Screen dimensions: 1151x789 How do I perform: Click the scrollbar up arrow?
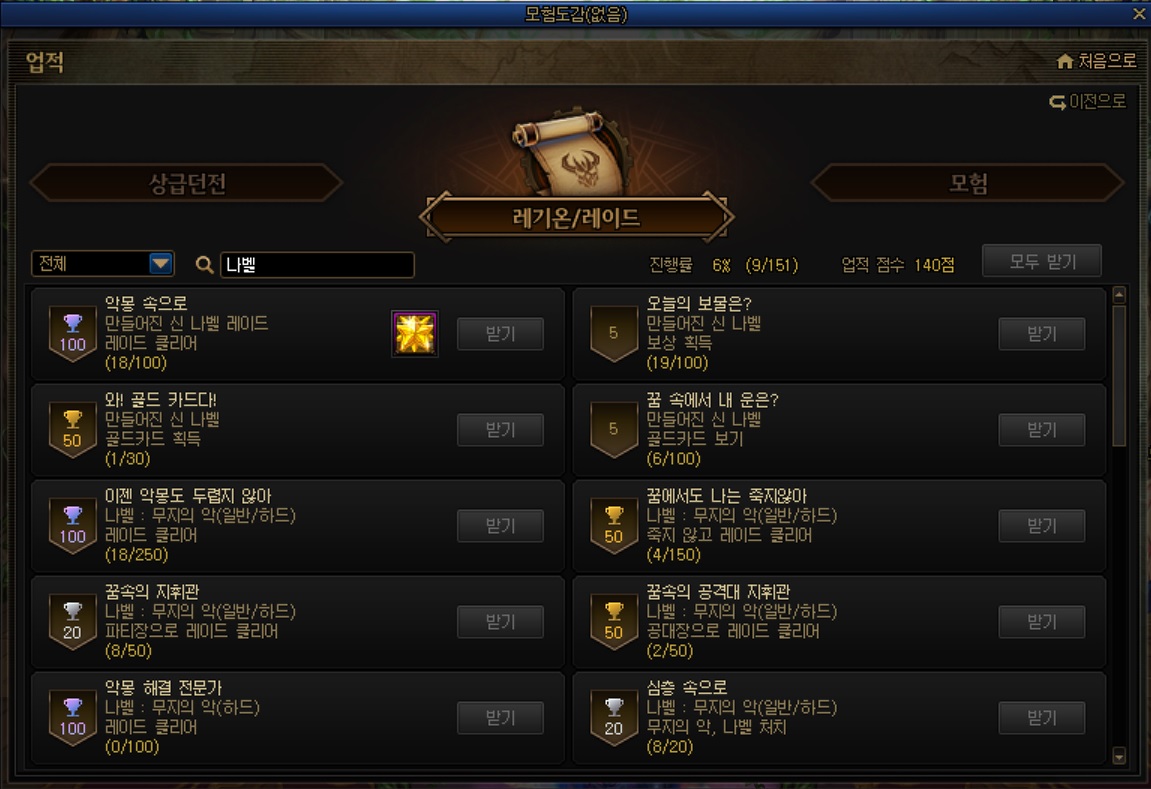coord(1119,295)
